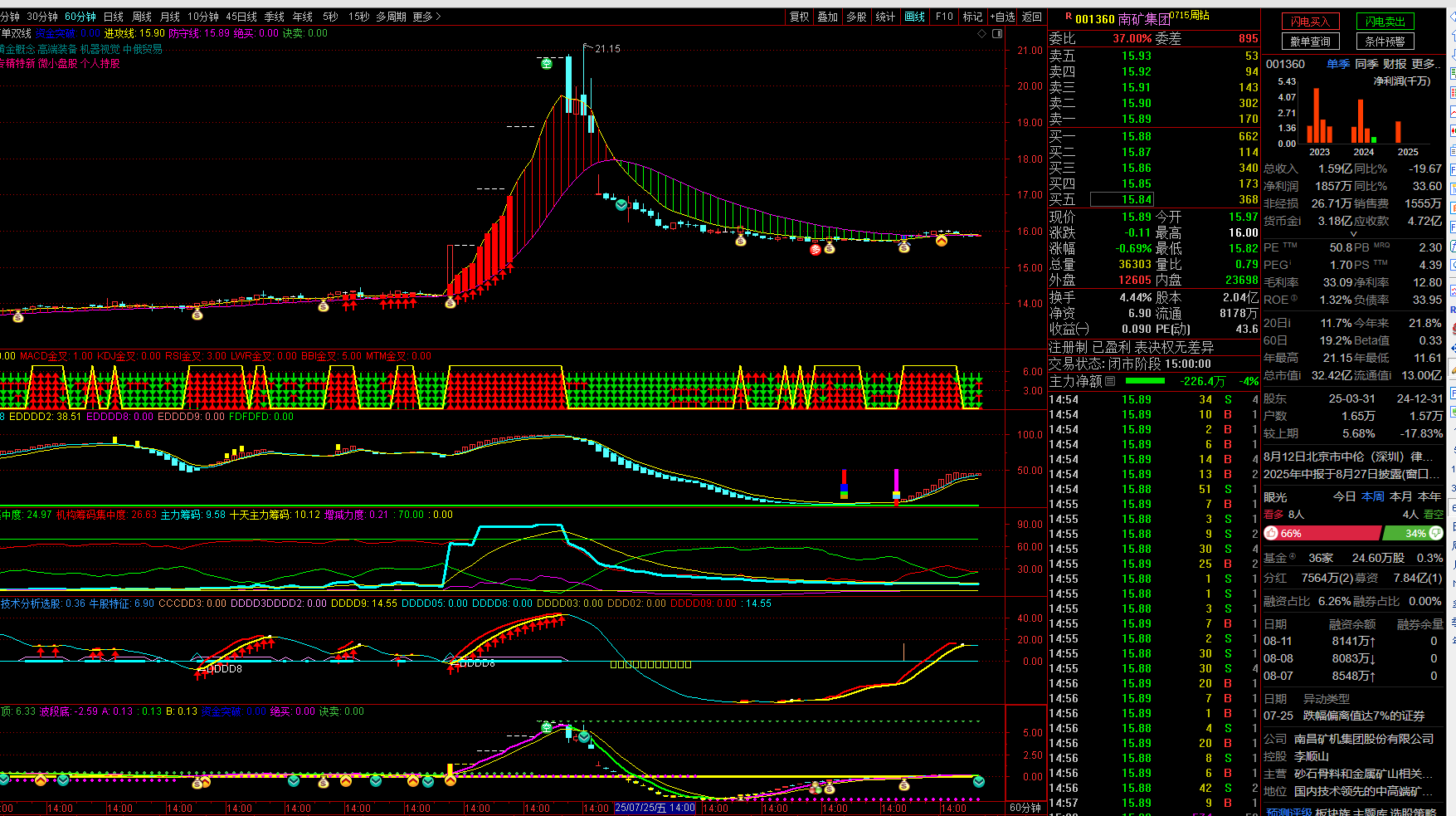Viewport: 1456px width, 816px height.
Task: Select 今日 in the 眼光 section
Action: coord(1344,496)
